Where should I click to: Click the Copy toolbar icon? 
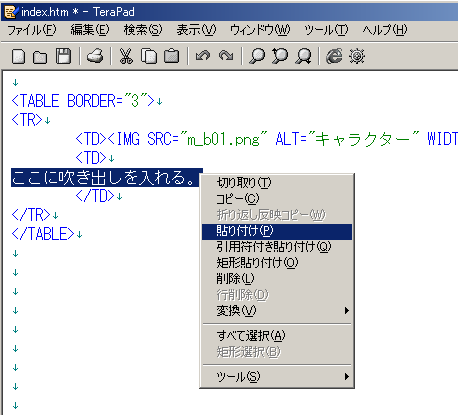point(149,56)
